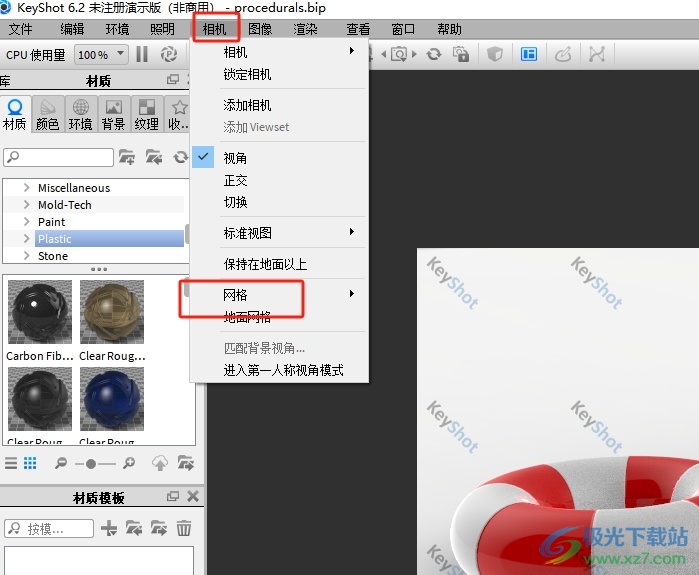Expand the Stone folder arrow
Screen dimensions: 699x575
coord(26,255)
